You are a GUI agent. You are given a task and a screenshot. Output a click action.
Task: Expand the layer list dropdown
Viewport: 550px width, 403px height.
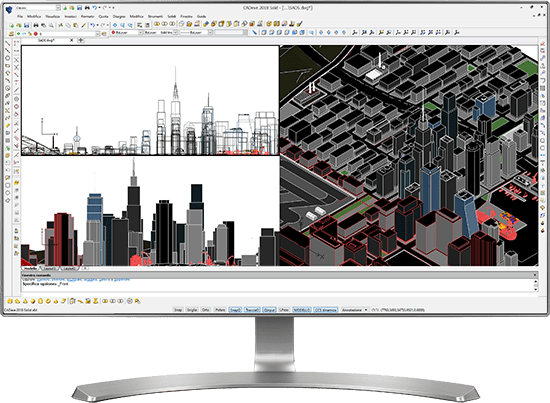tap(98, 34)
